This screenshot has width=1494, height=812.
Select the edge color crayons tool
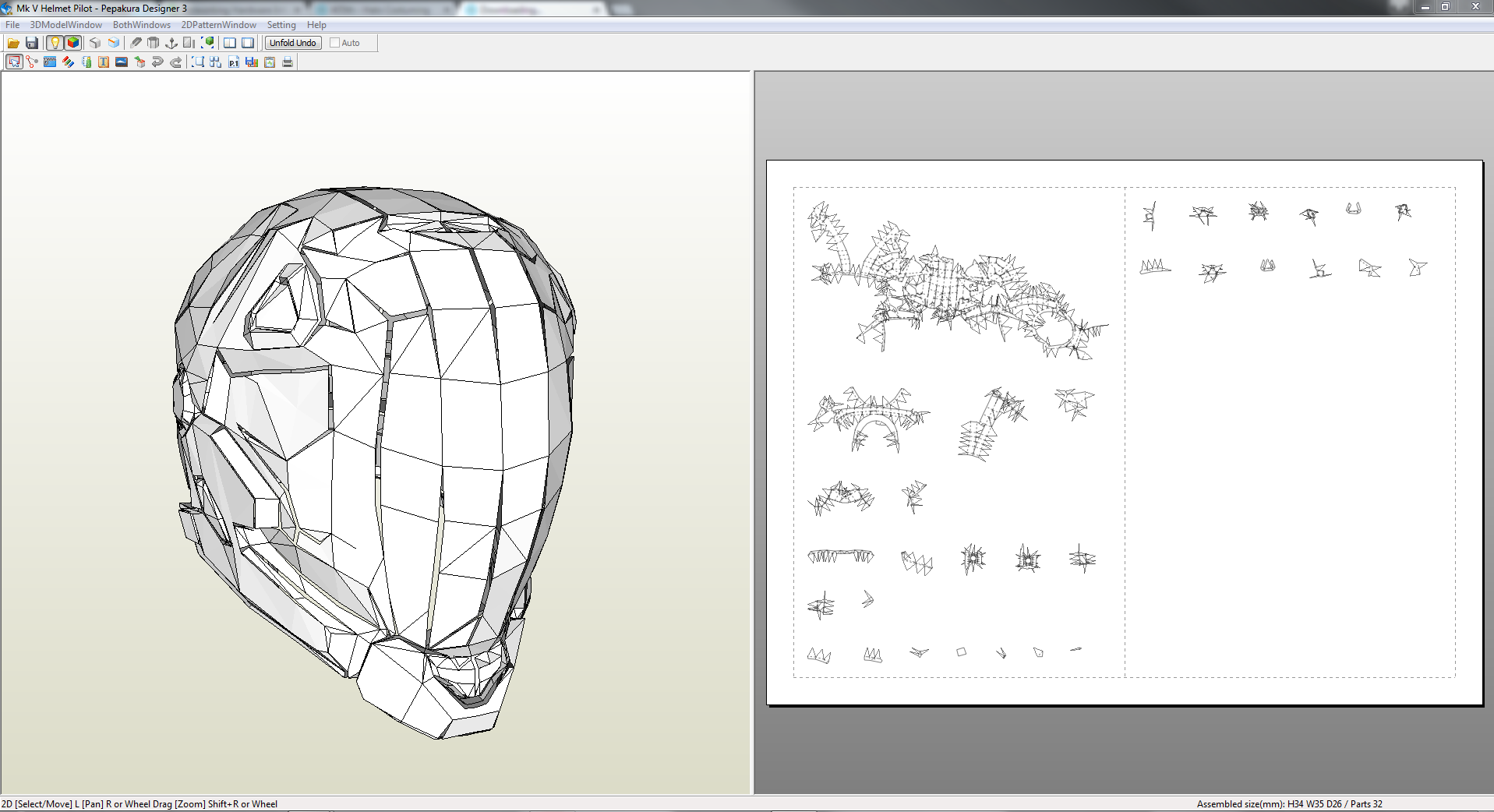(69, 62)
